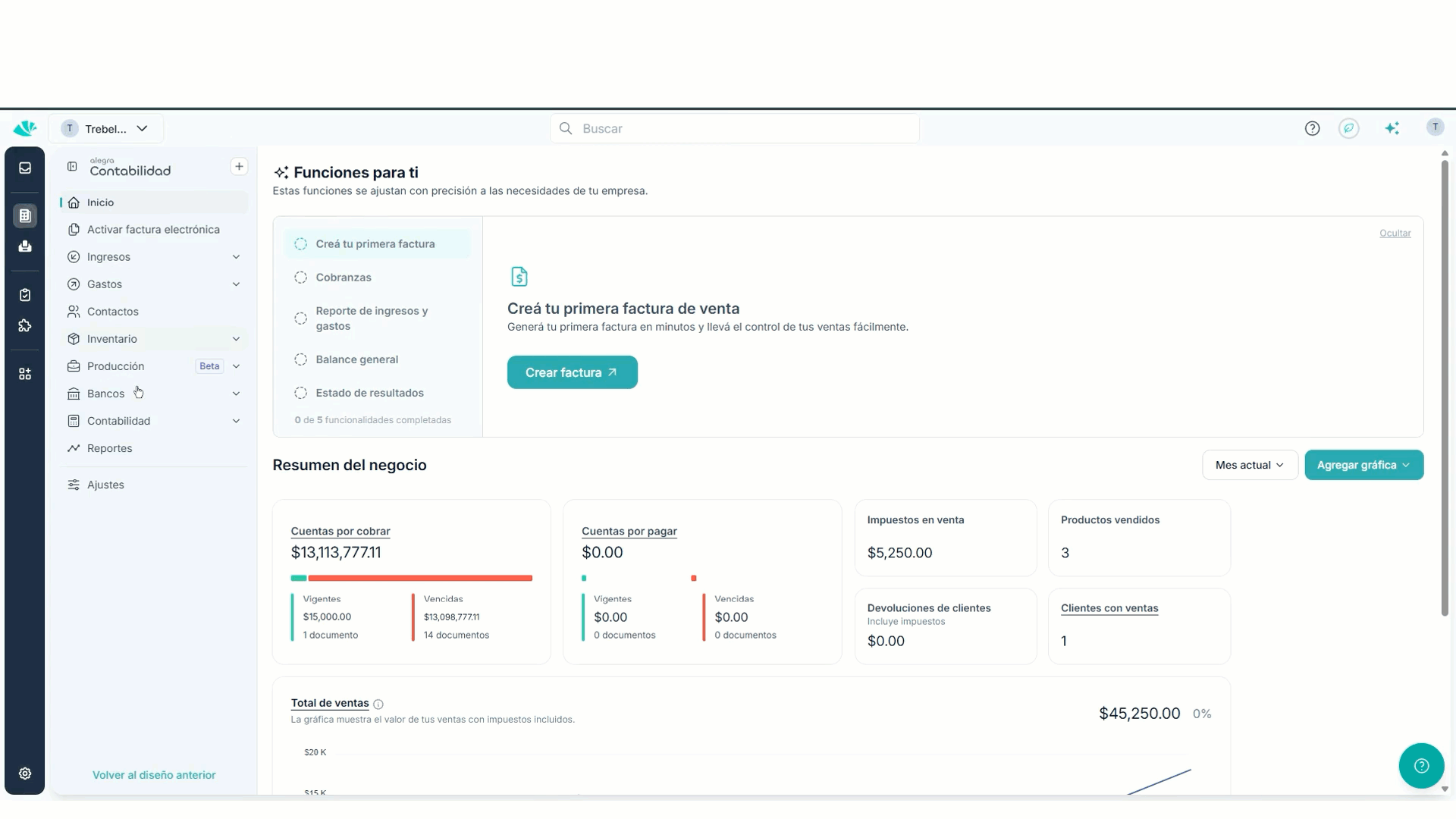Click the Crear factura button
The image size is (1456, 819).
tap(572, 372)
